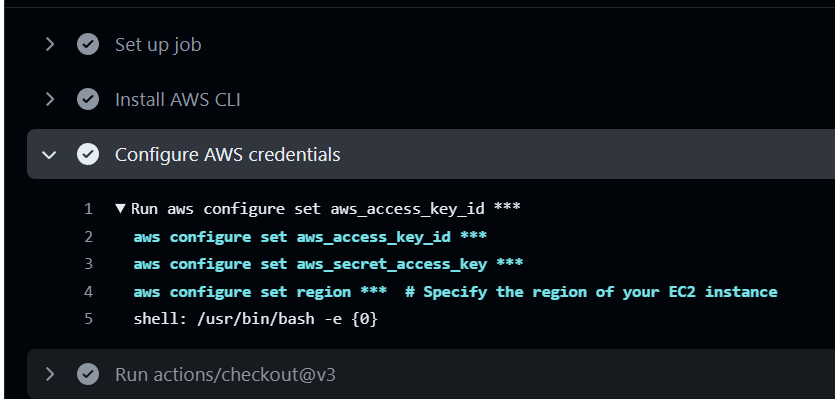
Task: Click the shell: /usr/bin/bash log line
Action: [x=256, y=320]
